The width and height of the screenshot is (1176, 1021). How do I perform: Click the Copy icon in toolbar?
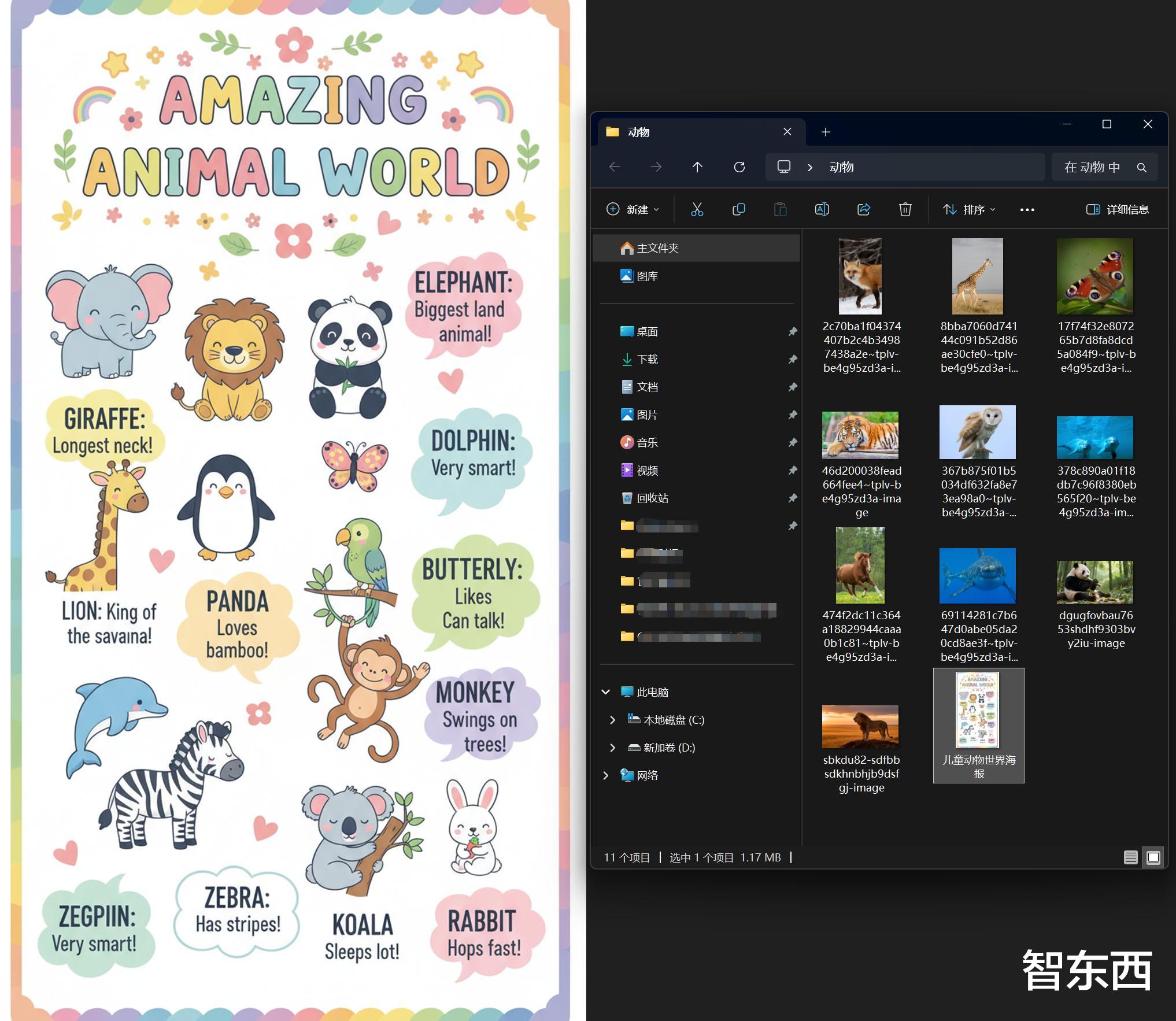point(738,209)
